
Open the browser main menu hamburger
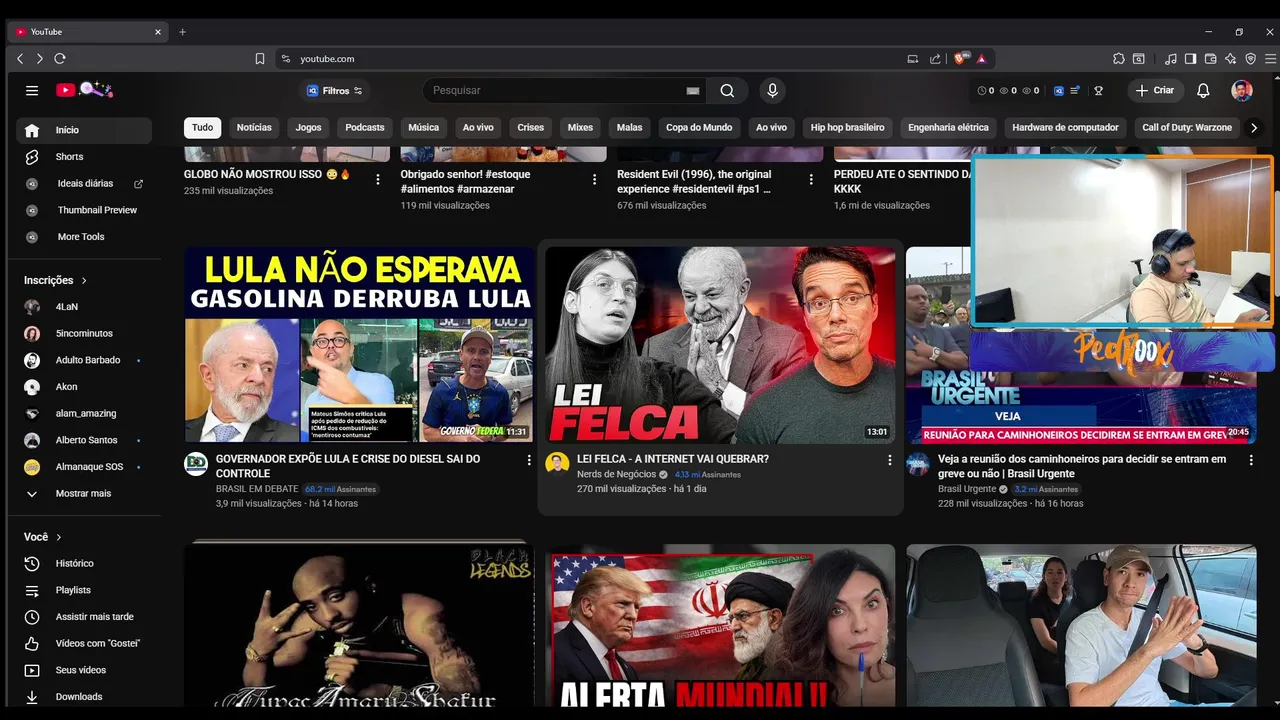point(1270,59)
